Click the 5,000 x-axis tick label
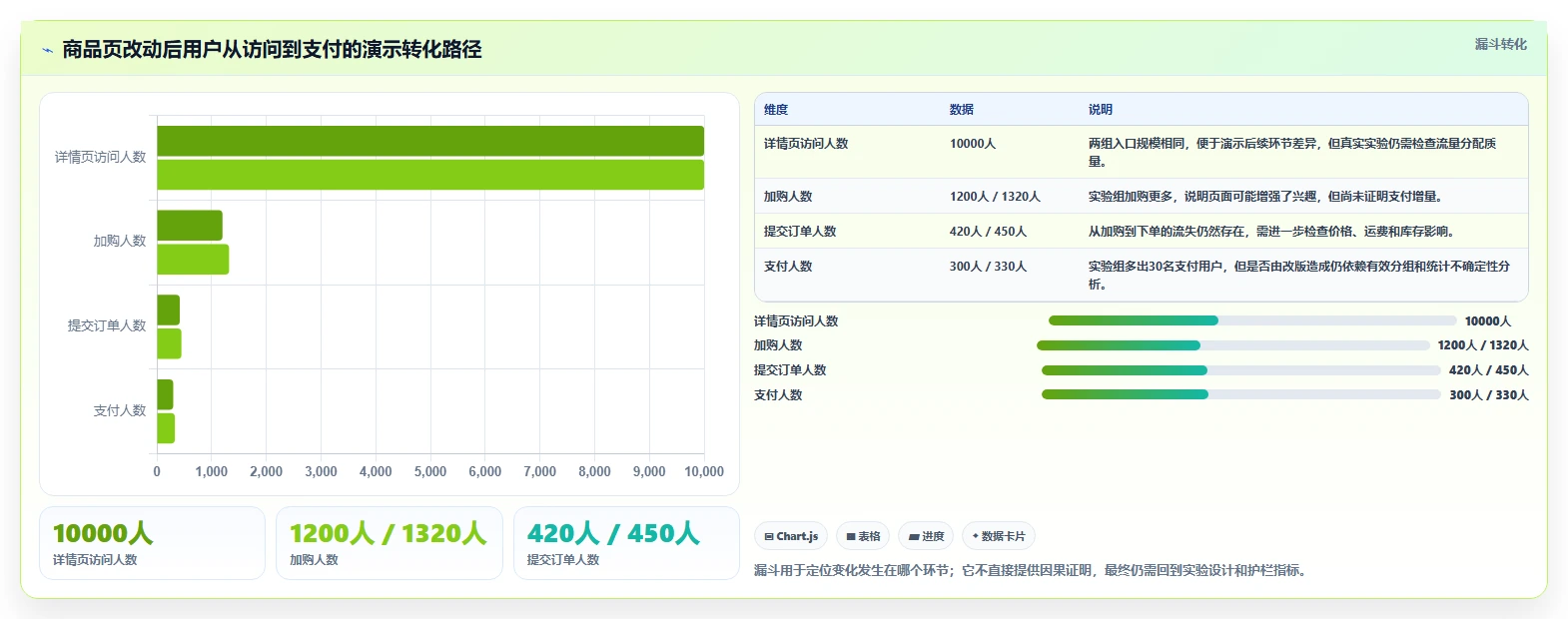1568x619 pixels. [x=430, y=471]
